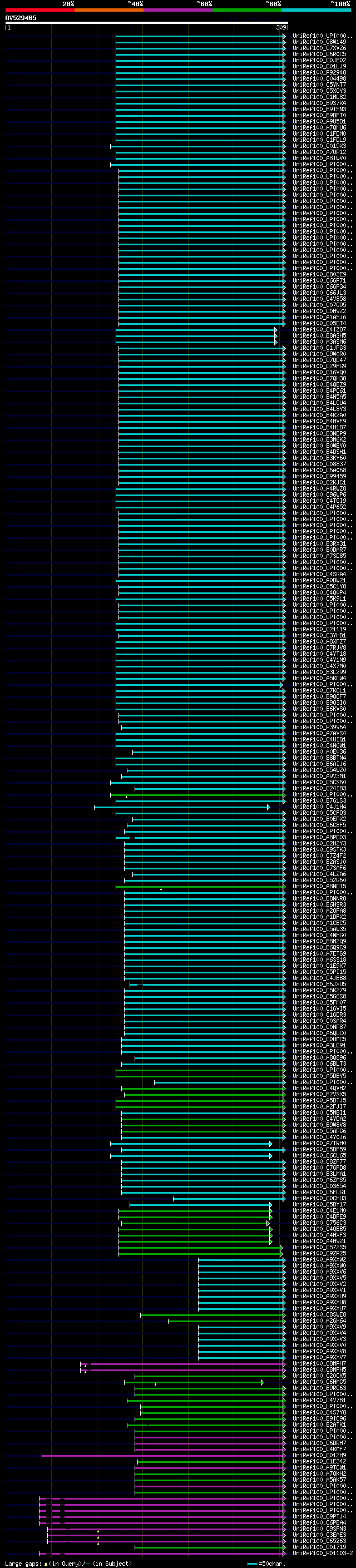Image resolution: width=356 pixels, height=1568 pixels.
Task: Click label UniRef100_B8NNR8
Action: 319,898
